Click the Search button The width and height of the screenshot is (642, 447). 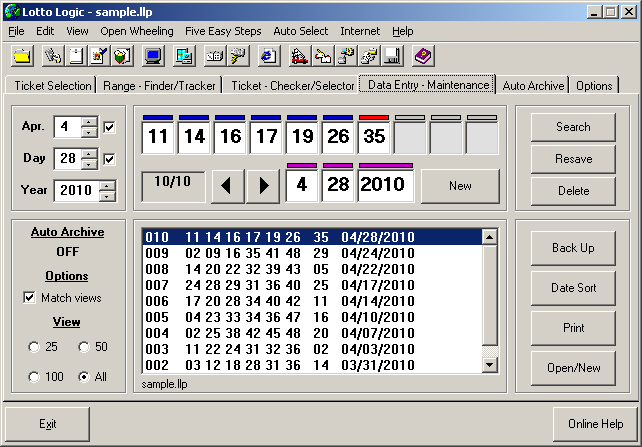[573, 127]
